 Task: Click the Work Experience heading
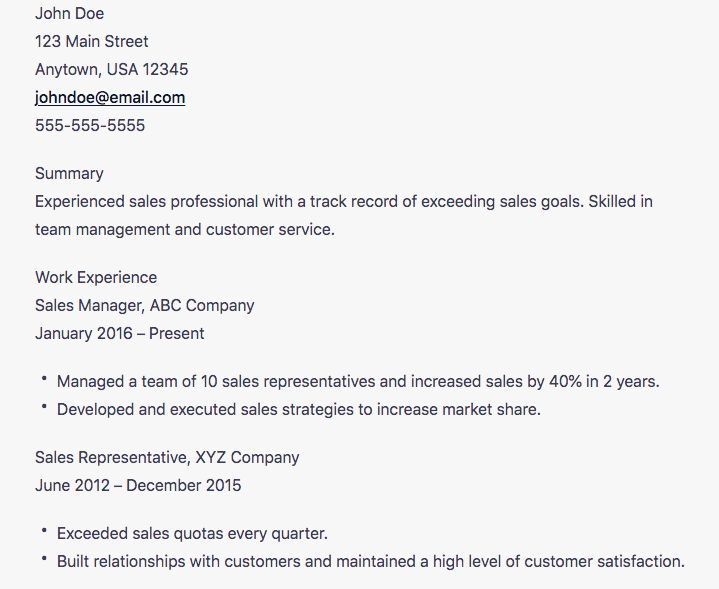[96, 277]
